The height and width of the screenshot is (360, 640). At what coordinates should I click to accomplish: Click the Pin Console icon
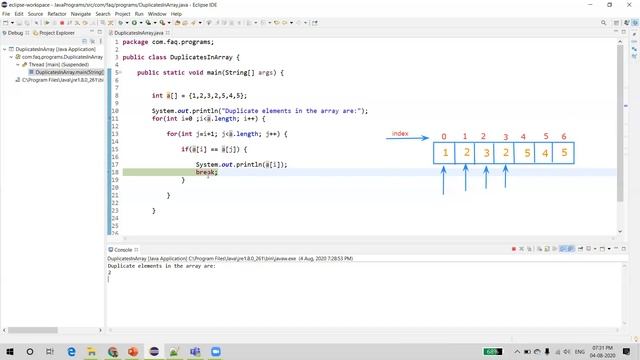580,249
